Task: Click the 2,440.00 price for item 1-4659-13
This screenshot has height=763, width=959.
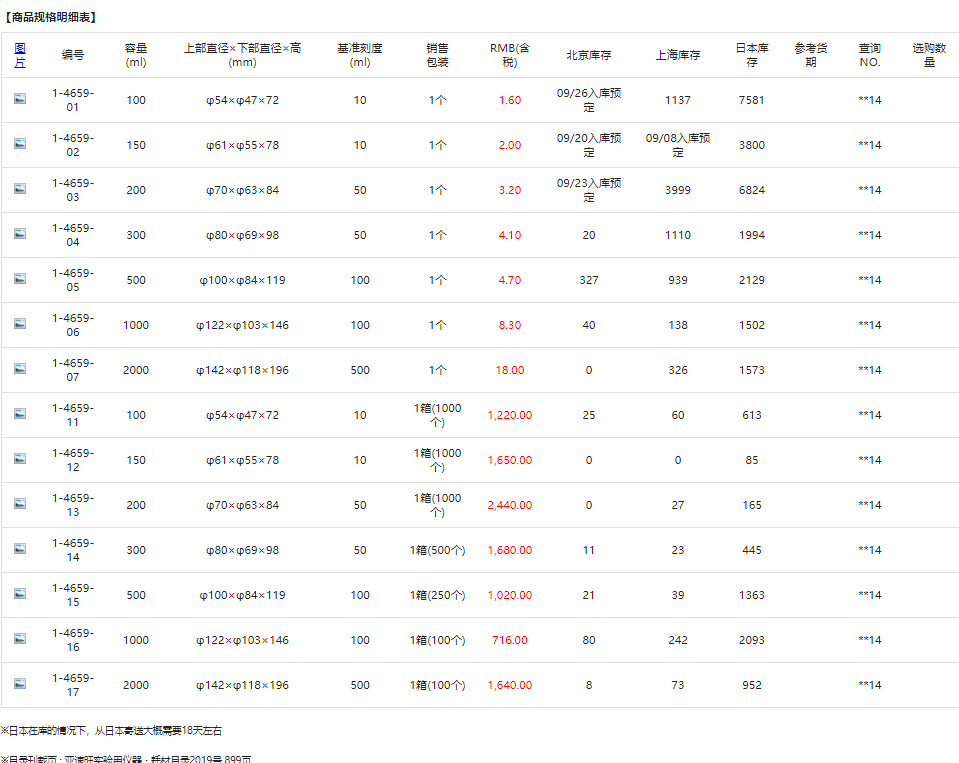Action: click(x=509, y=505)
